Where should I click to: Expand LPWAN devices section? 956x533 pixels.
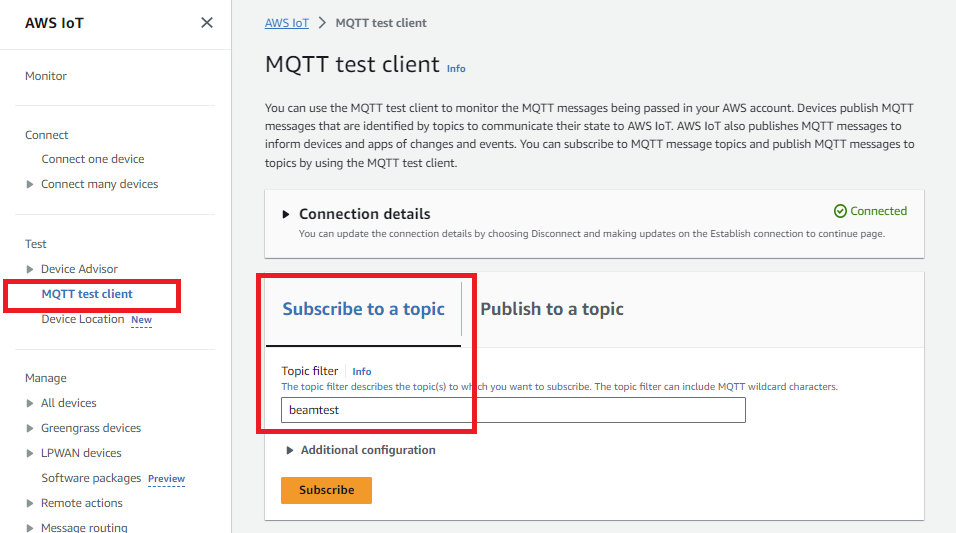click(x=30, y=453)
